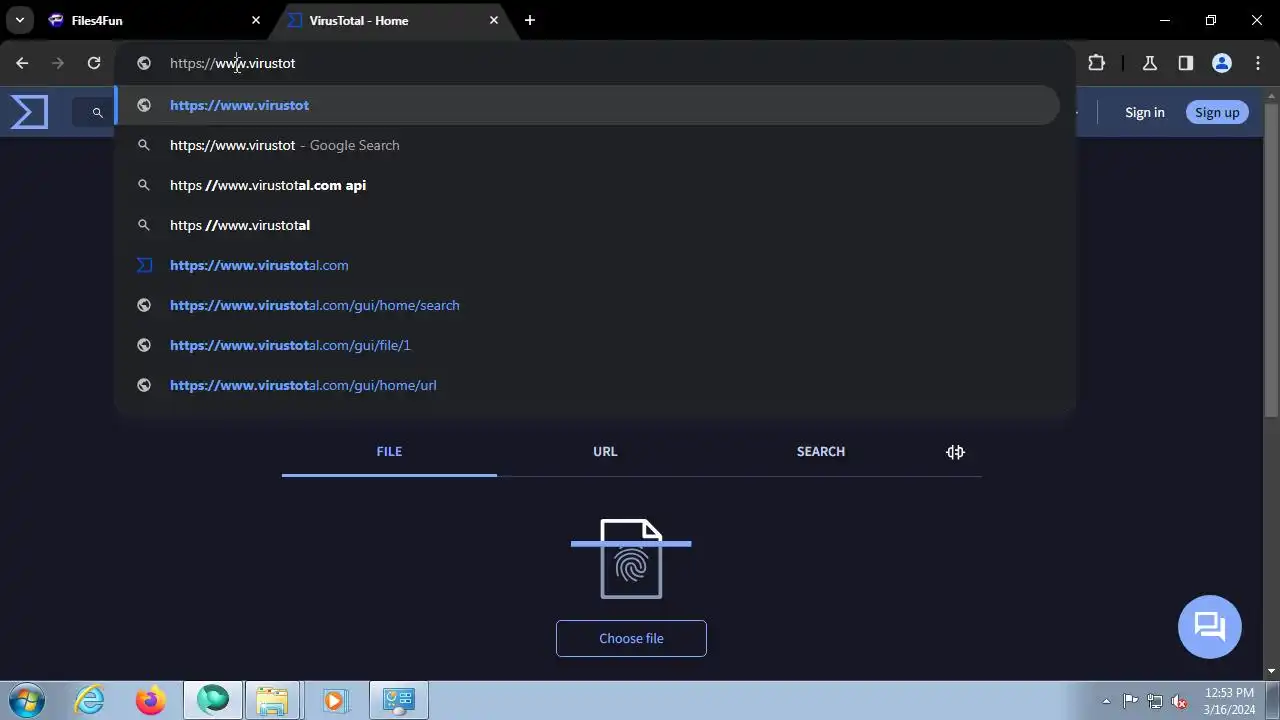Select the highlighted https://www.virustot suggestion
Viewport: 1280px width, 720px height.
coord(587,105)
